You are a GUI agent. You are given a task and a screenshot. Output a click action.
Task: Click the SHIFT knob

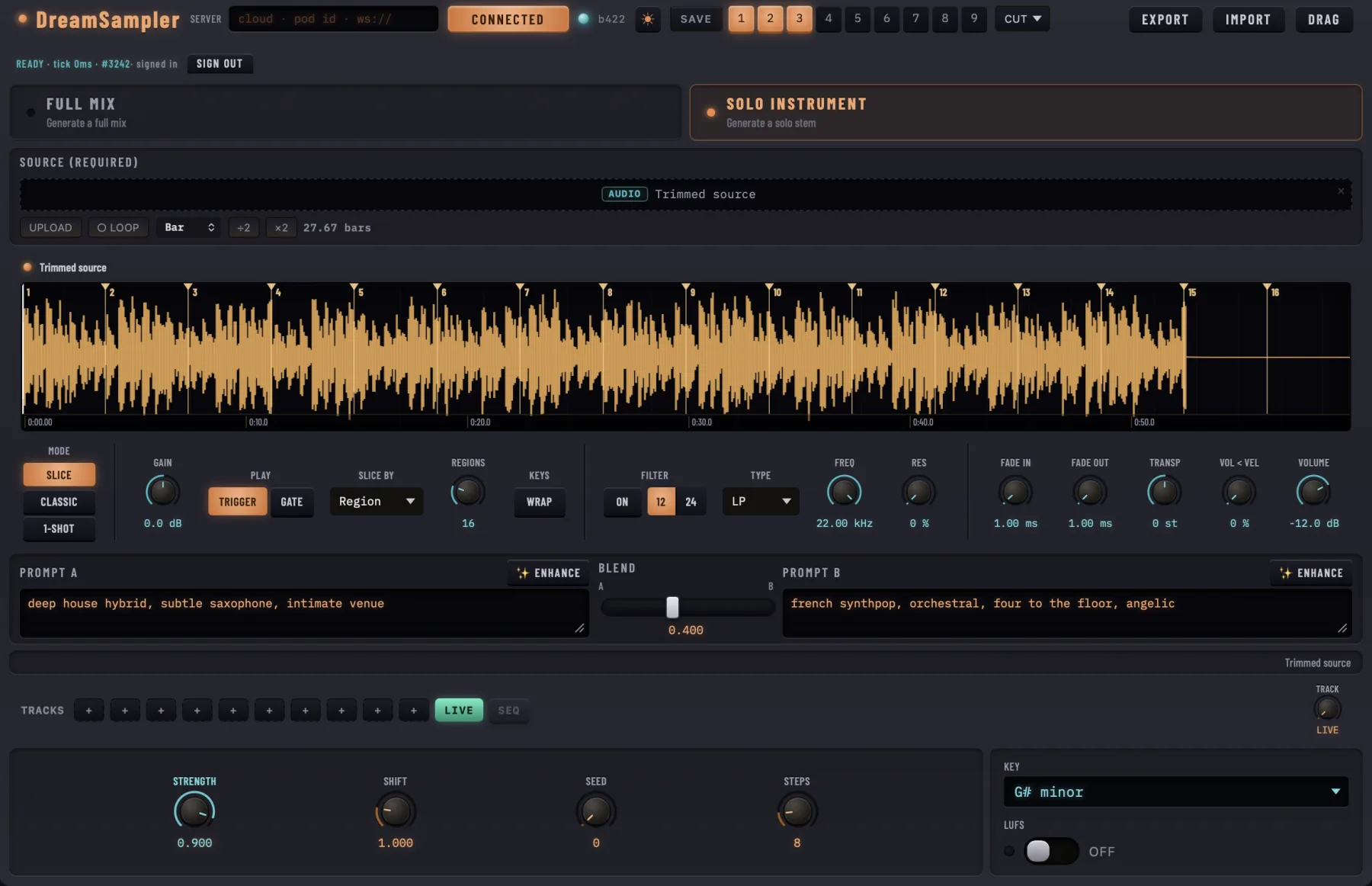(x=395, y=811)
